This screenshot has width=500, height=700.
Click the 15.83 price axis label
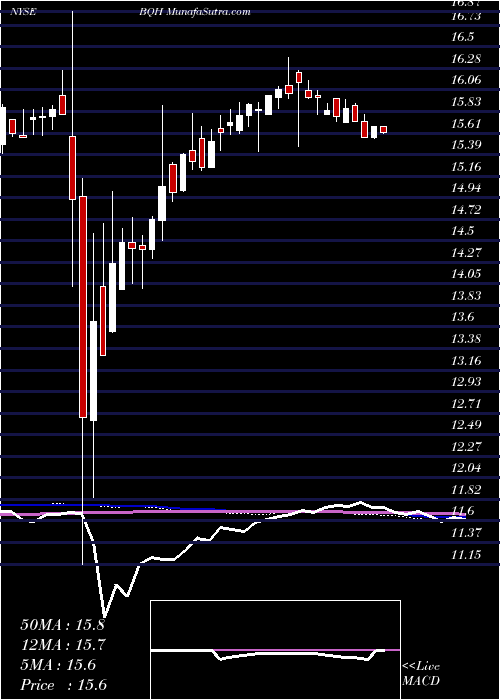click(466, 102)
